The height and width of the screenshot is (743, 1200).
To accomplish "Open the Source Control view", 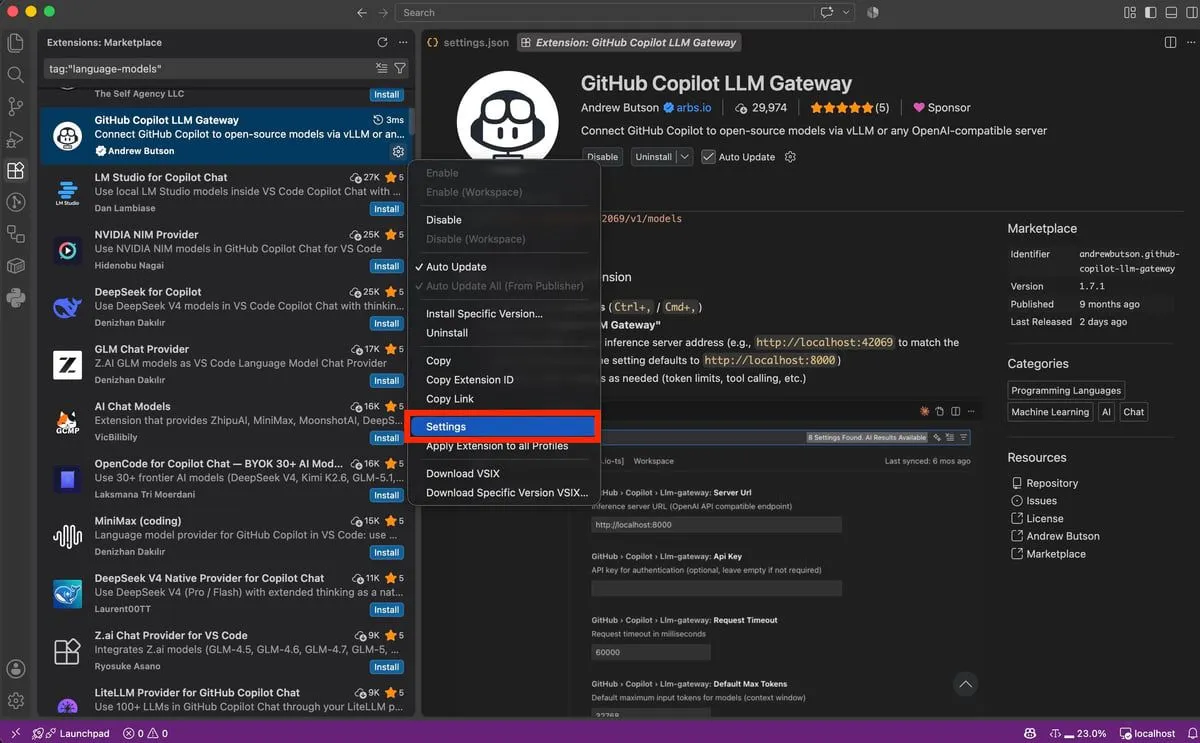I will 15,106.
